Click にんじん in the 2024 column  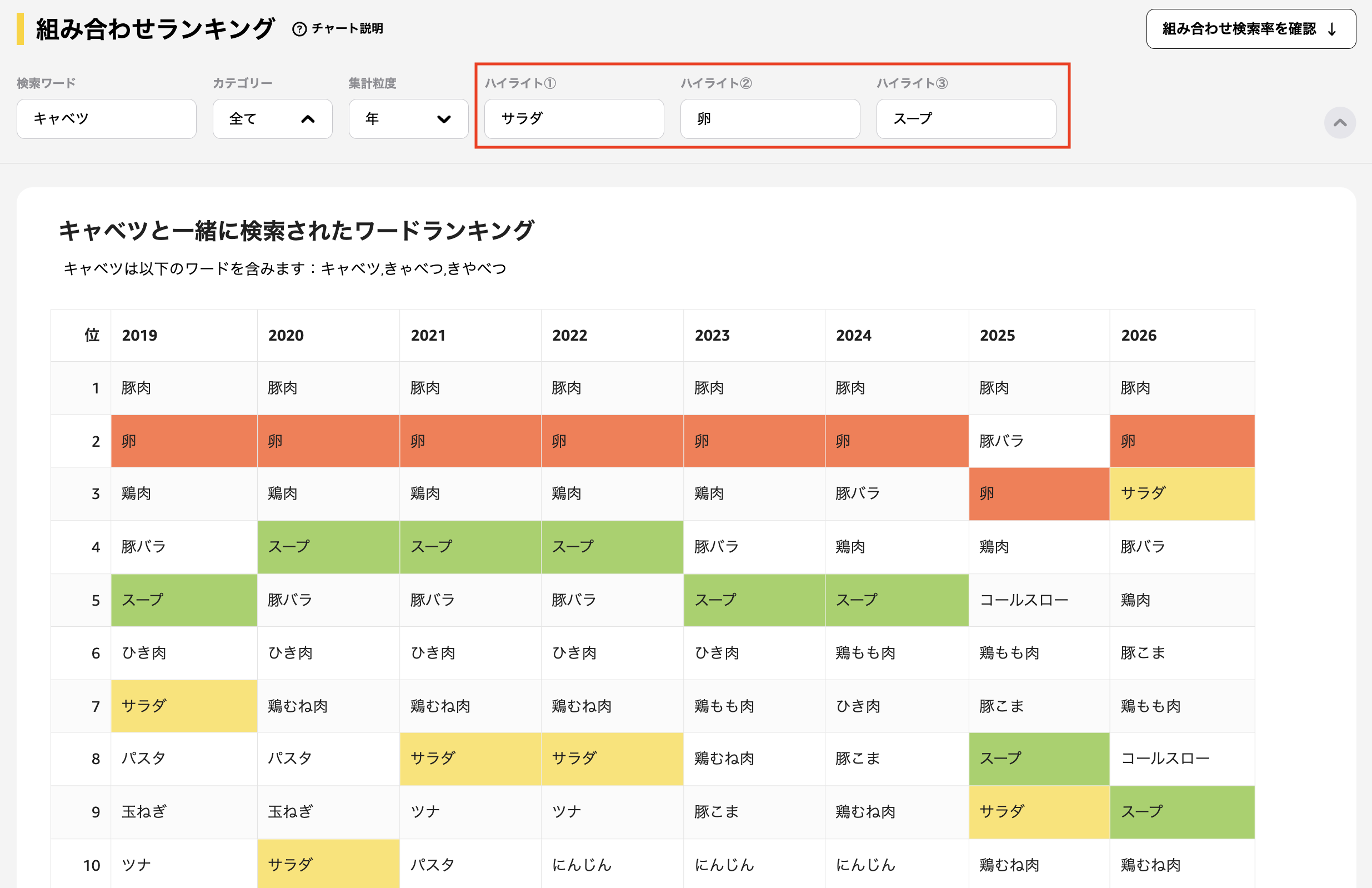[x=865, y=864]
